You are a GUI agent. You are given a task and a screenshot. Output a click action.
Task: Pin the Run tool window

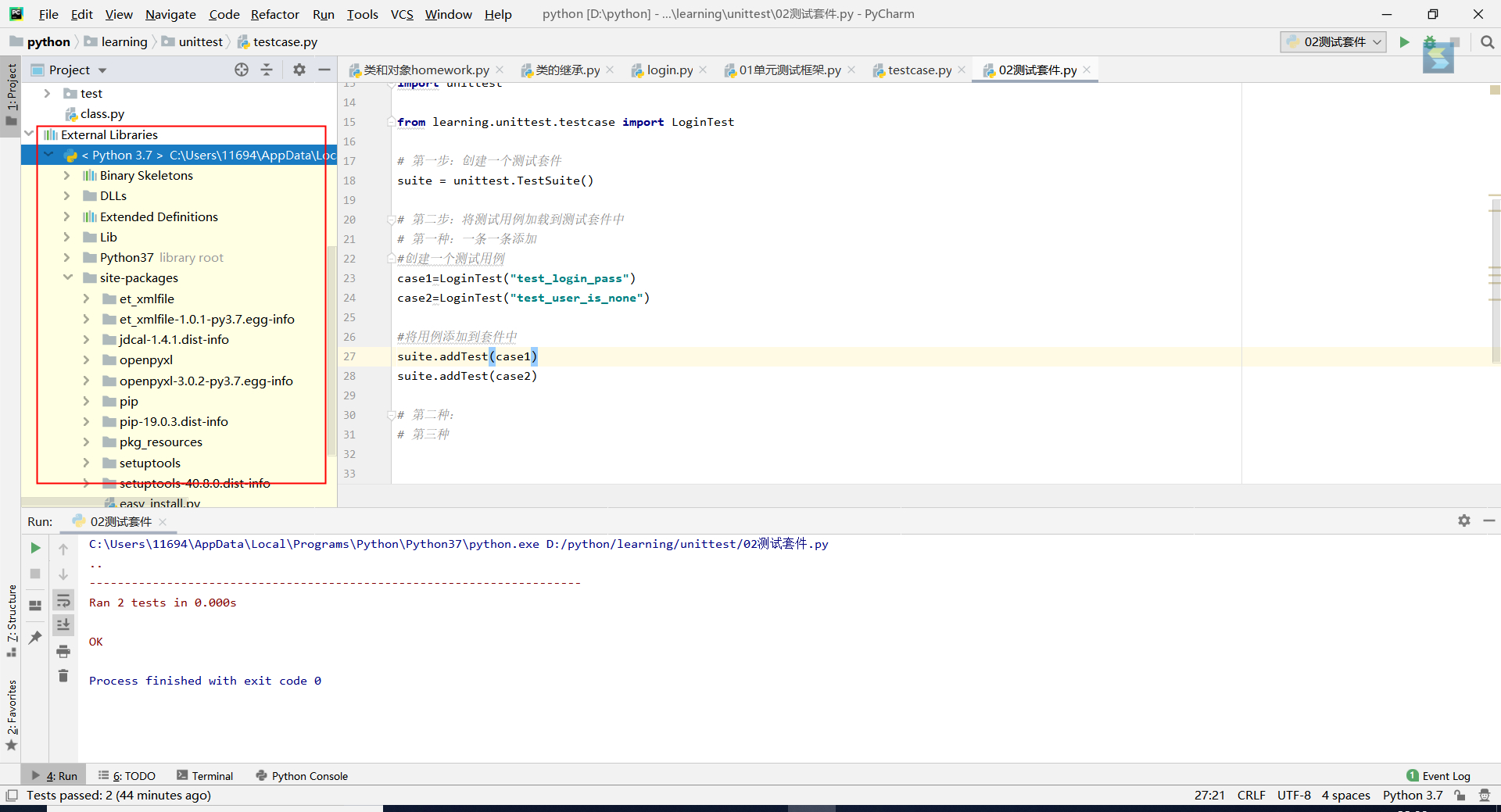tap(34, 637)
